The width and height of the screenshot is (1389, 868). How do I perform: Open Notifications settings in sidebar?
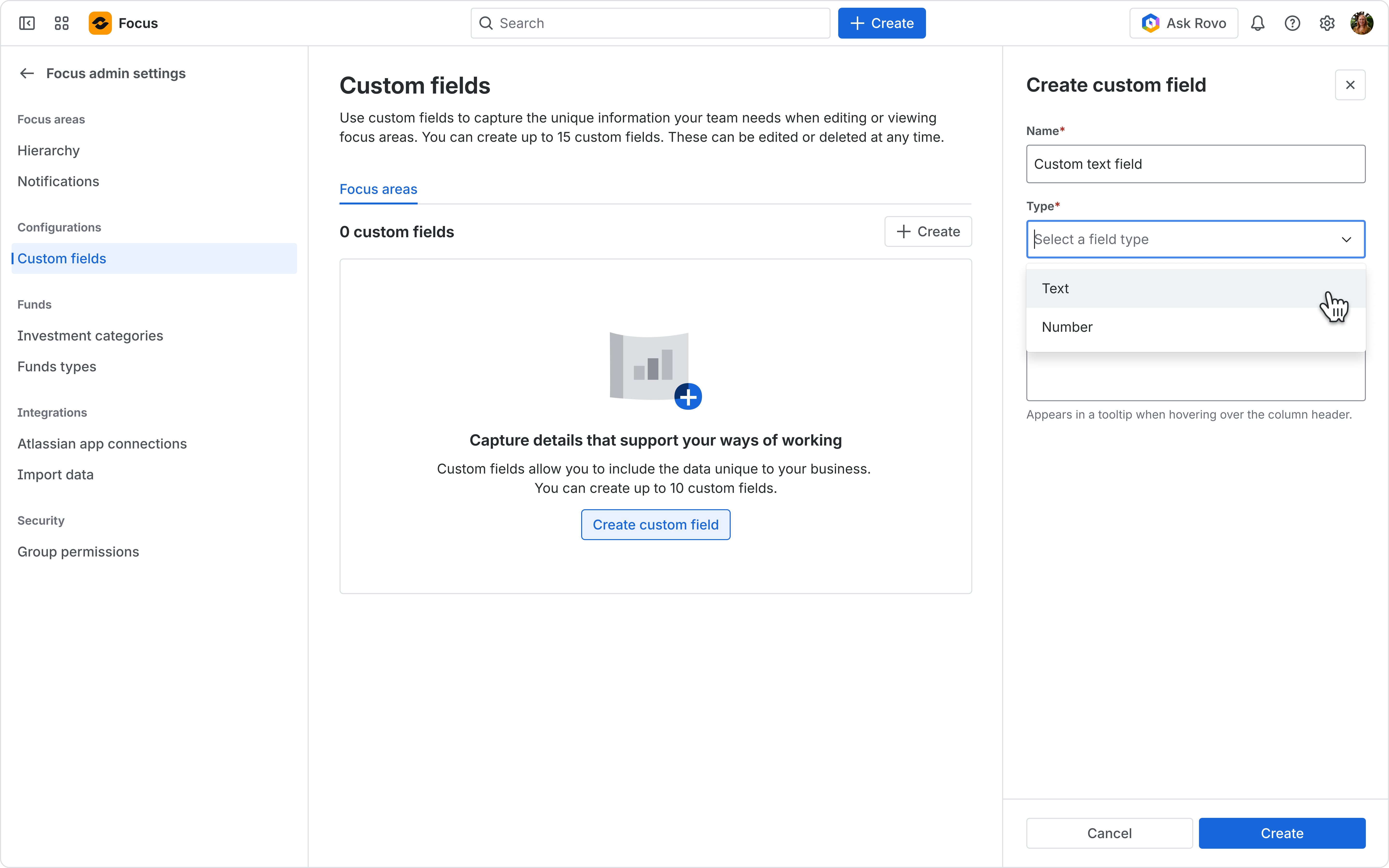tap(154, 181)
